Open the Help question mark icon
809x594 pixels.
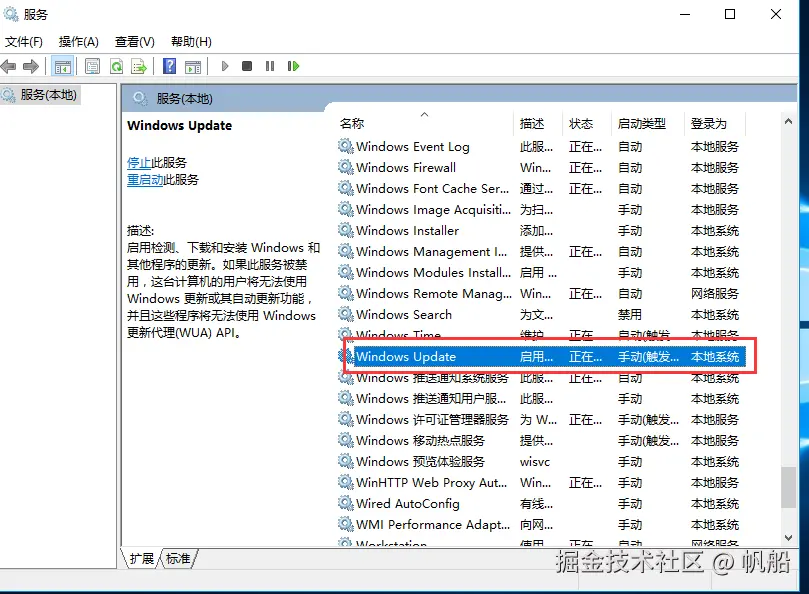coord(169,66)
